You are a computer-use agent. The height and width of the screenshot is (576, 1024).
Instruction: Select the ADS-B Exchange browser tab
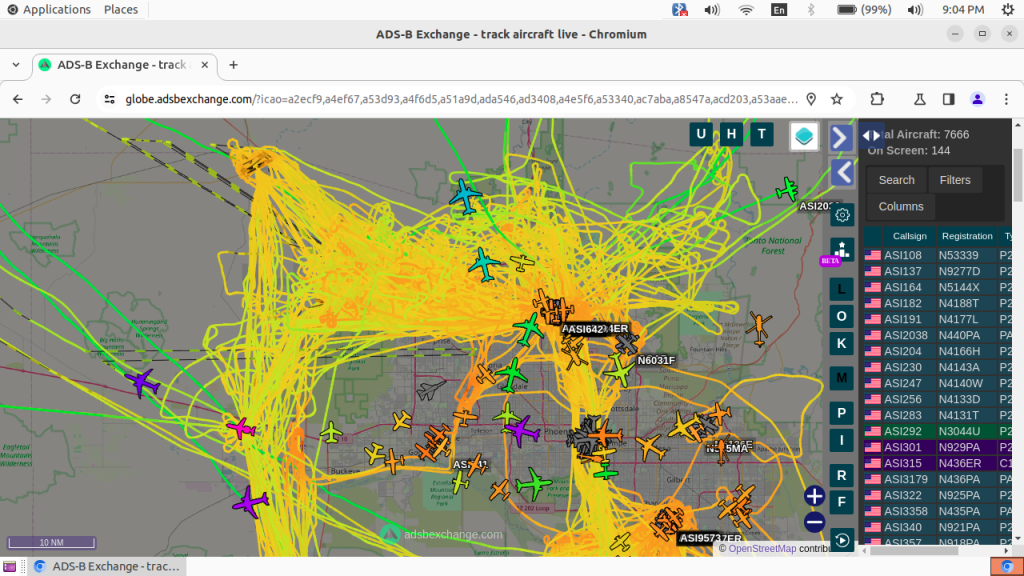(x=124, y=65)
